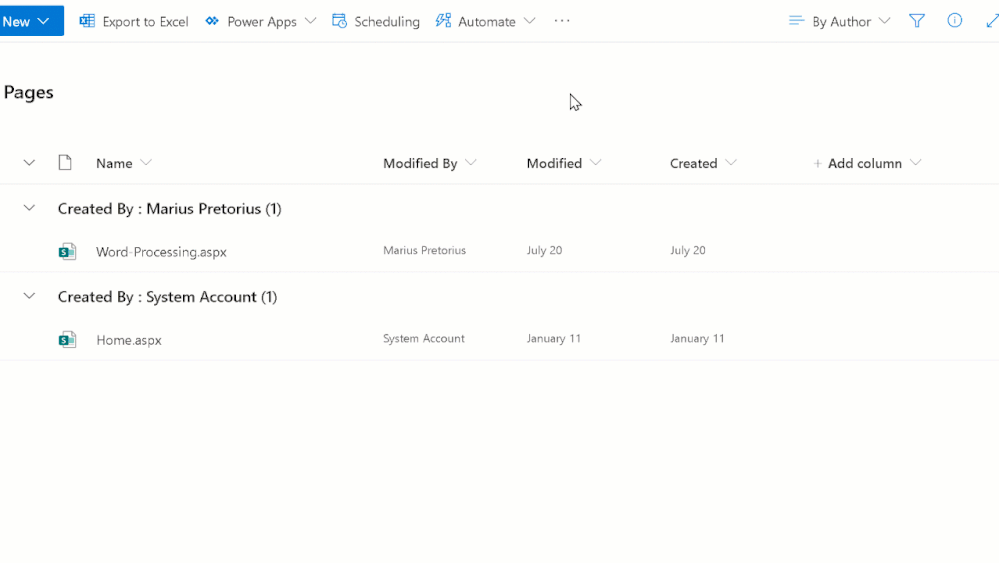Viewport: 999px width, 563px height.
Task: Click the Power Apps icon
Action: tap(212, 21)
